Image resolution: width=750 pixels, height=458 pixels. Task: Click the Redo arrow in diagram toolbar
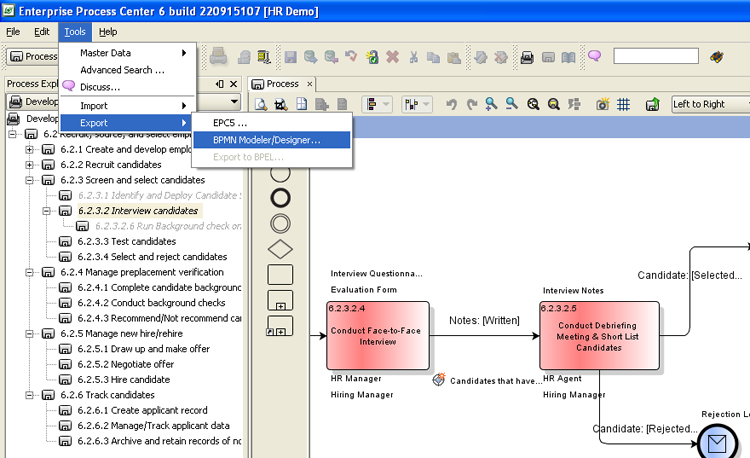(x=472, y=104)
